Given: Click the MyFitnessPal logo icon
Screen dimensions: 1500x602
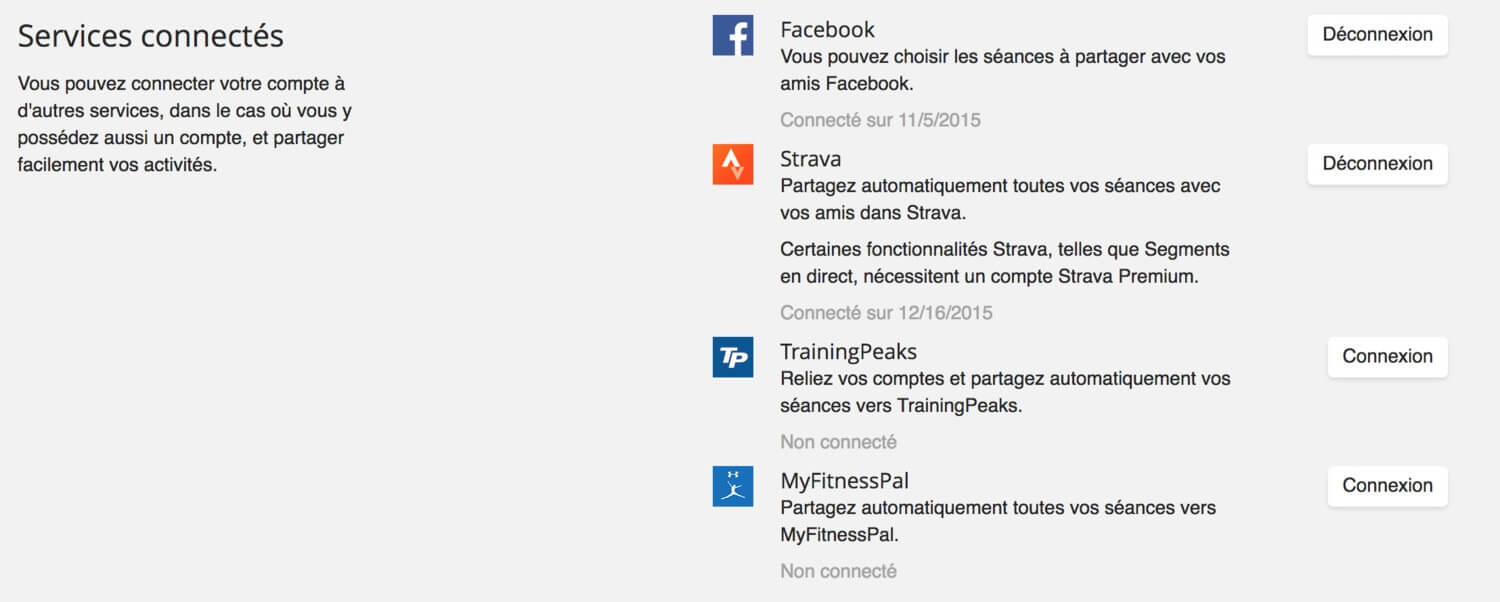Looking at the screenshot, I should (732, 486).
